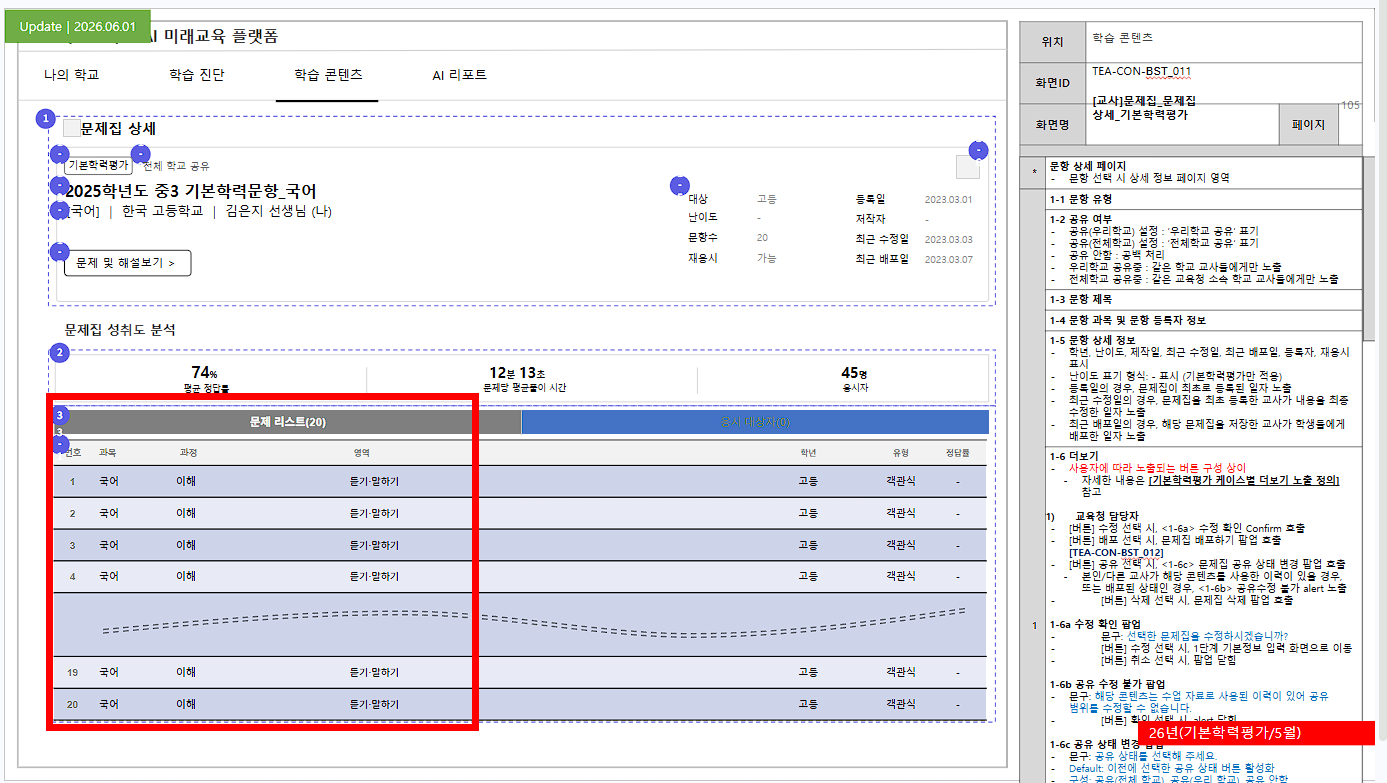Screen dimensions: 1387x783
Task: Click the 문항수 label
Action: tap(702, 238)
